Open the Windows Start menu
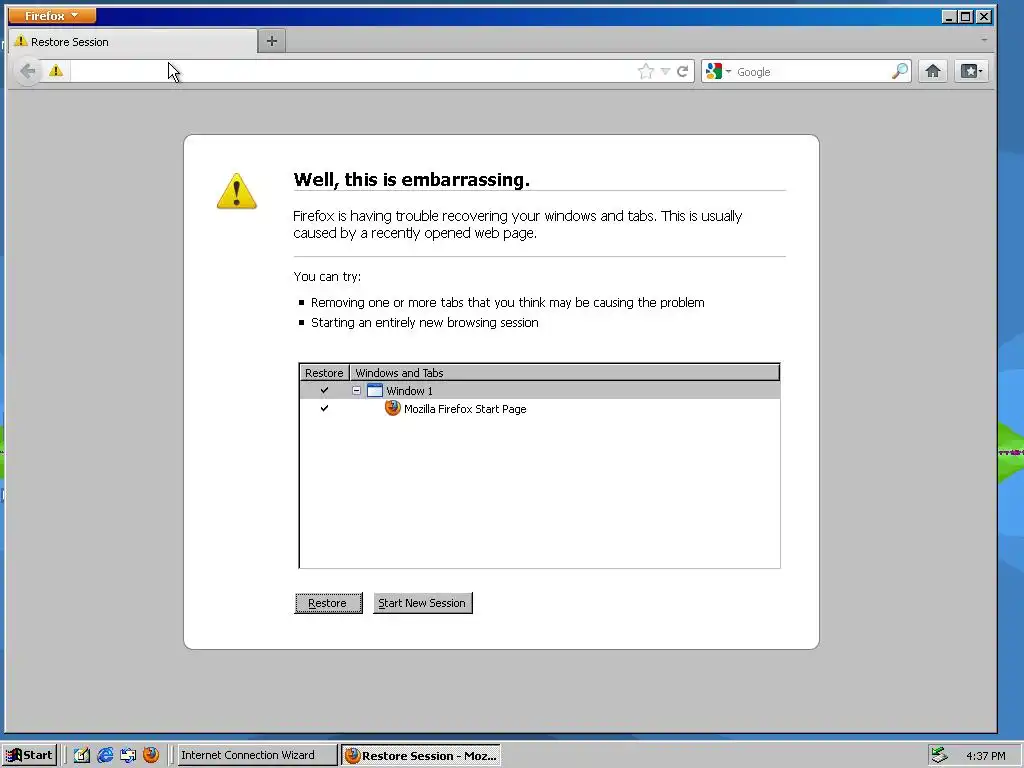The width and height of the screenshot is (1024, 768). [x=29, y=755]
